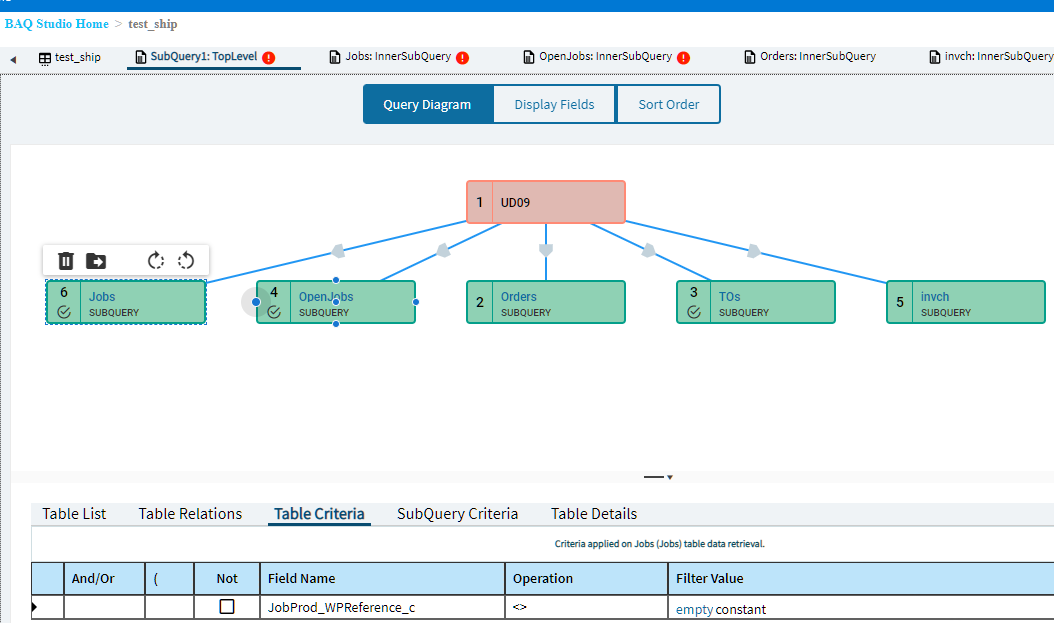Click the checkmark icon on TOs subquery node
The width and height of the screenshot is (1054, 623).
[694, 312]
